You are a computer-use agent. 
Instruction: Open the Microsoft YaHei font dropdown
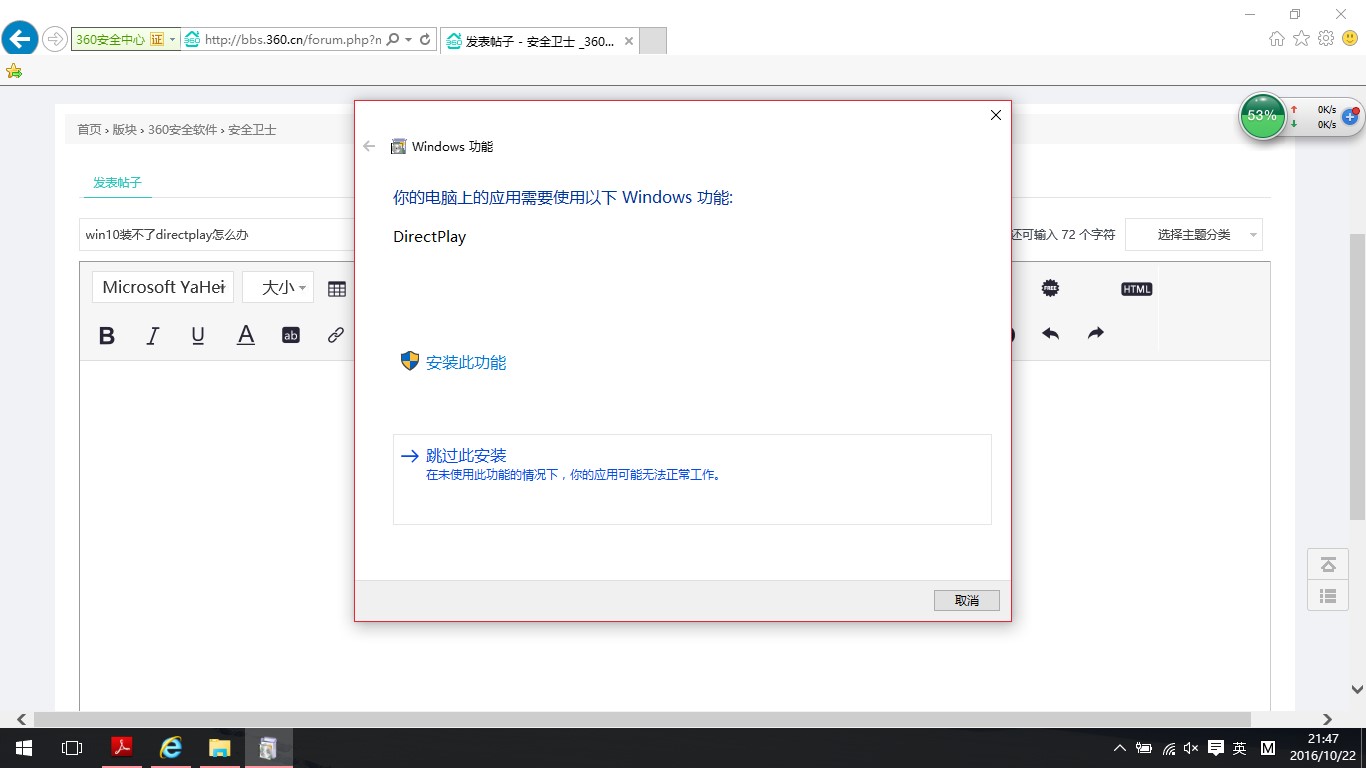(x=163, y=287)
